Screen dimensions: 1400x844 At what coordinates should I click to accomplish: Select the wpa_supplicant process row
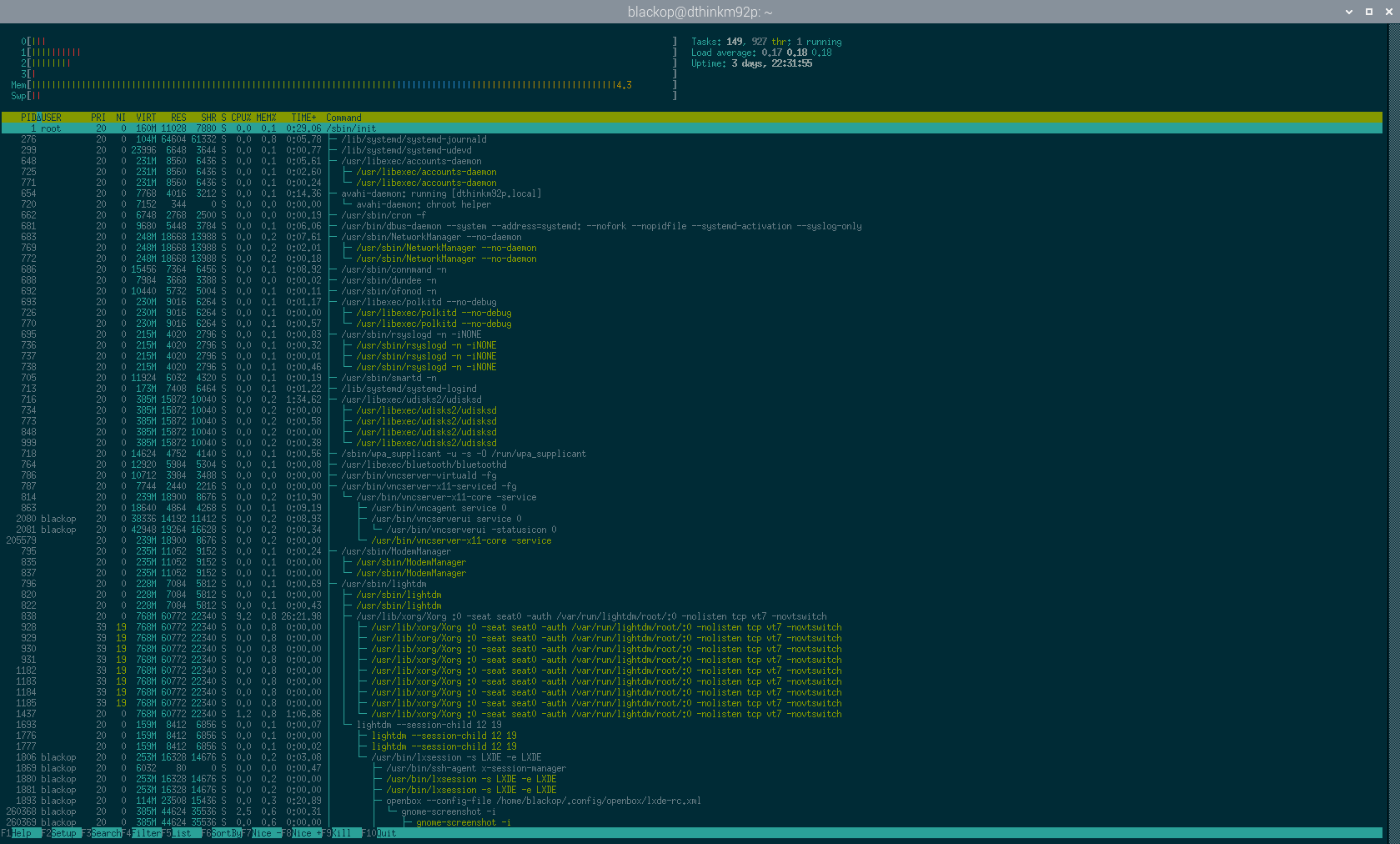click(x=692, y=454)
